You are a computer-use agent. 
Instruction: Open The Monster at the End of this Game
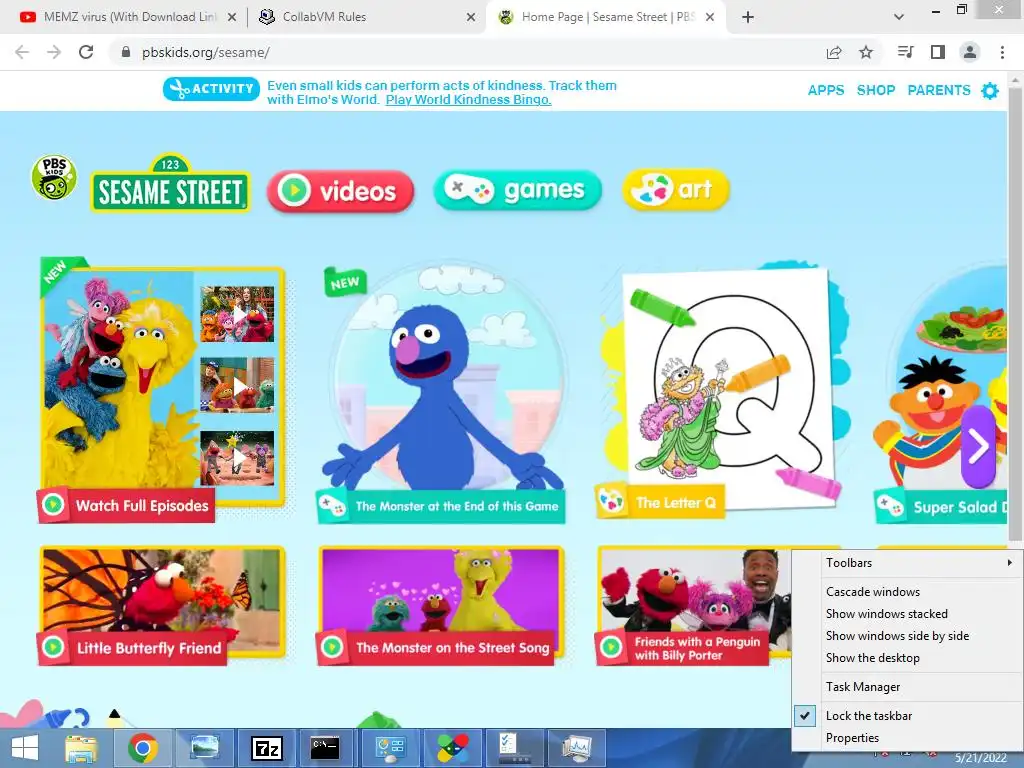click(443, 392)
